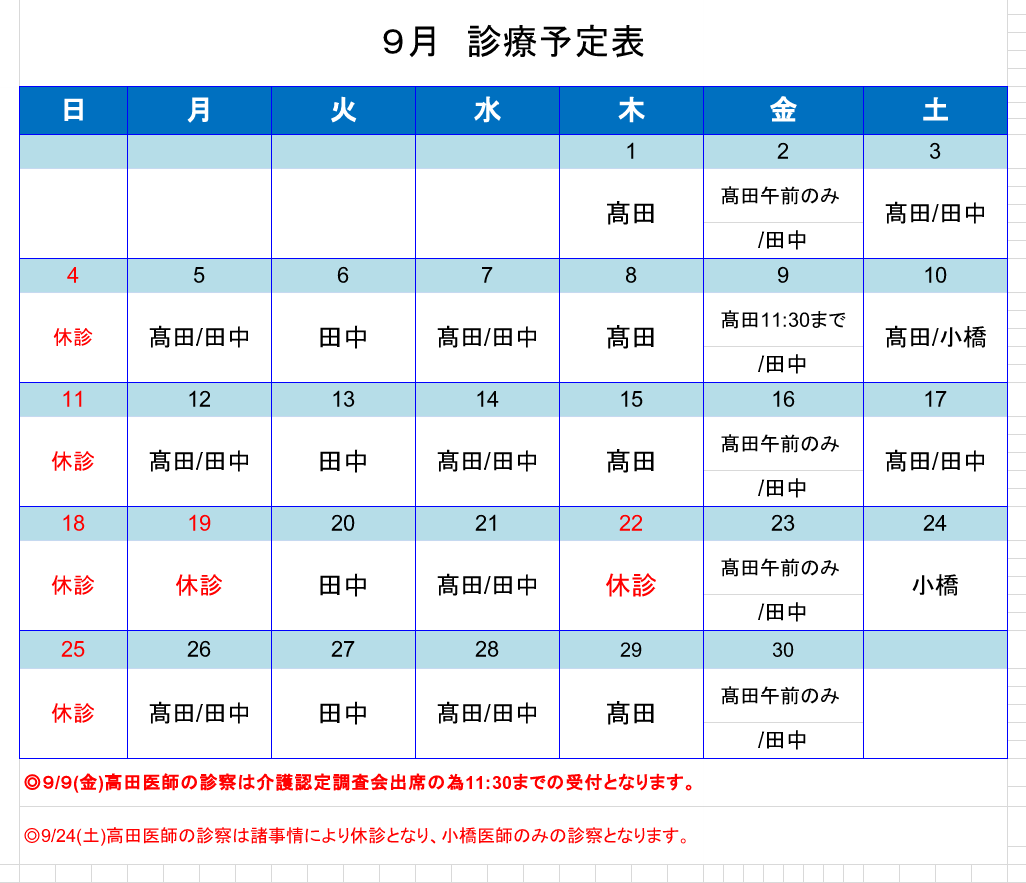Click date cell 12

tap(200, 400)
